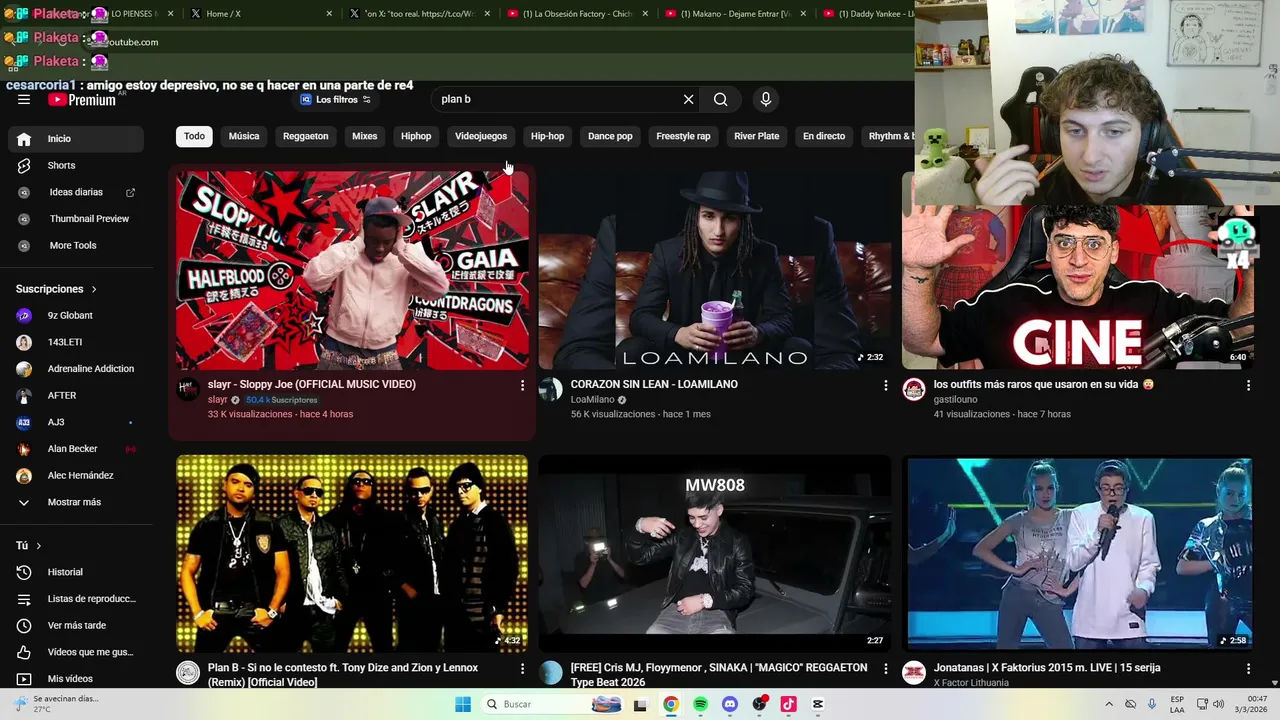Play the Plan B band video thumbnail
The width and height of the screenshot is (1280, 720).
click(352, 553)
